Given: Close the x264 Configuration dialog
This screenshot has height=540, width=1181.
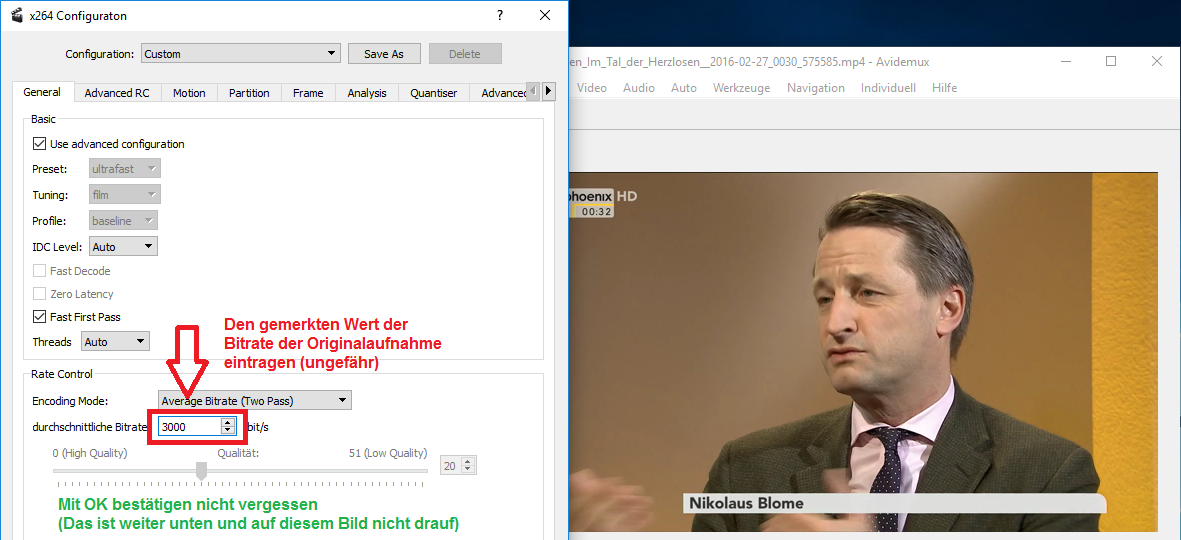Looking at the screenshot, I should 545,16.
